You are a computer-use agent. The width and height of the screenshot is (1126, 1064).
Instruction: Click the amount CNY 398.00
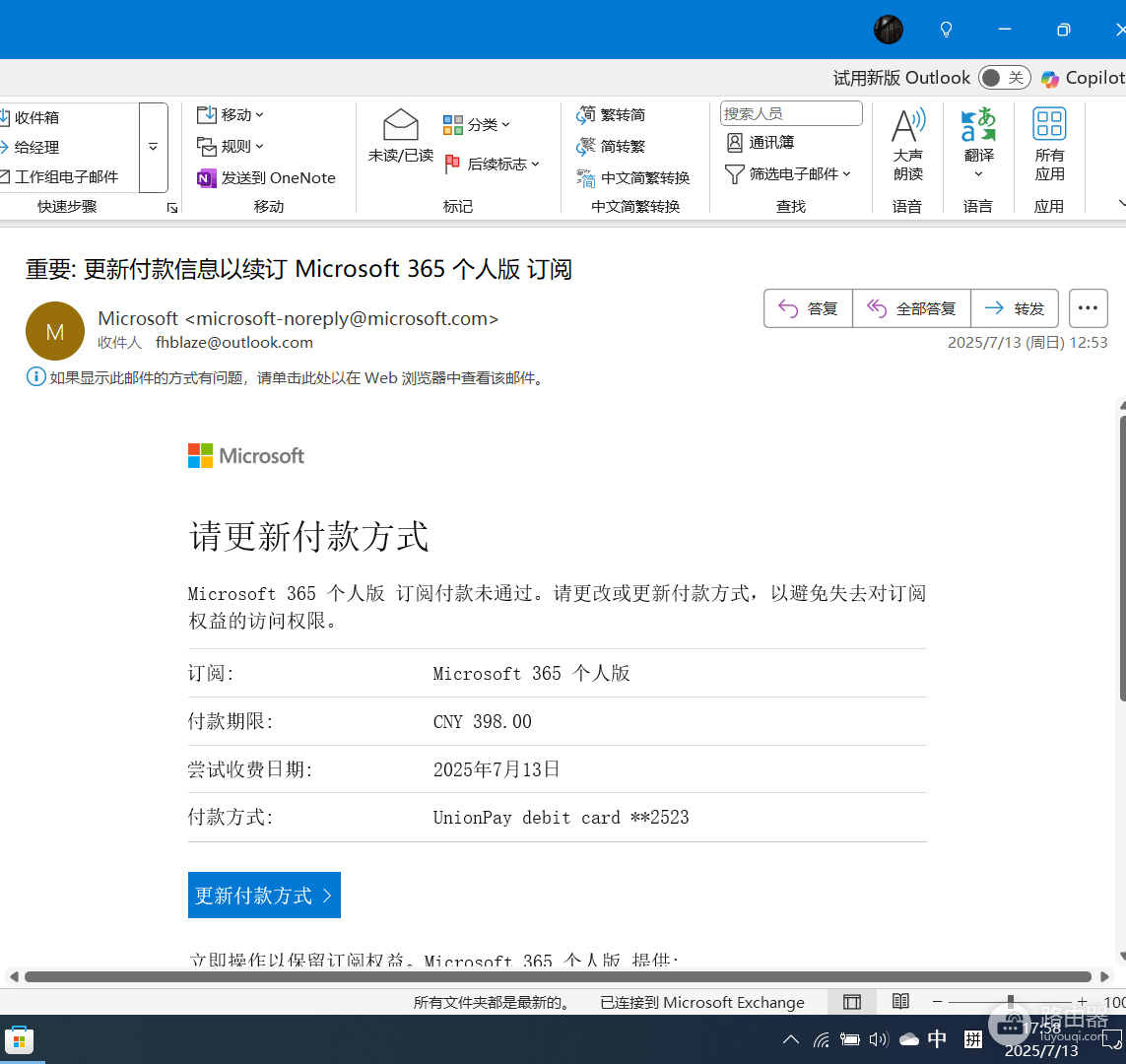click(x=483, y=721)
